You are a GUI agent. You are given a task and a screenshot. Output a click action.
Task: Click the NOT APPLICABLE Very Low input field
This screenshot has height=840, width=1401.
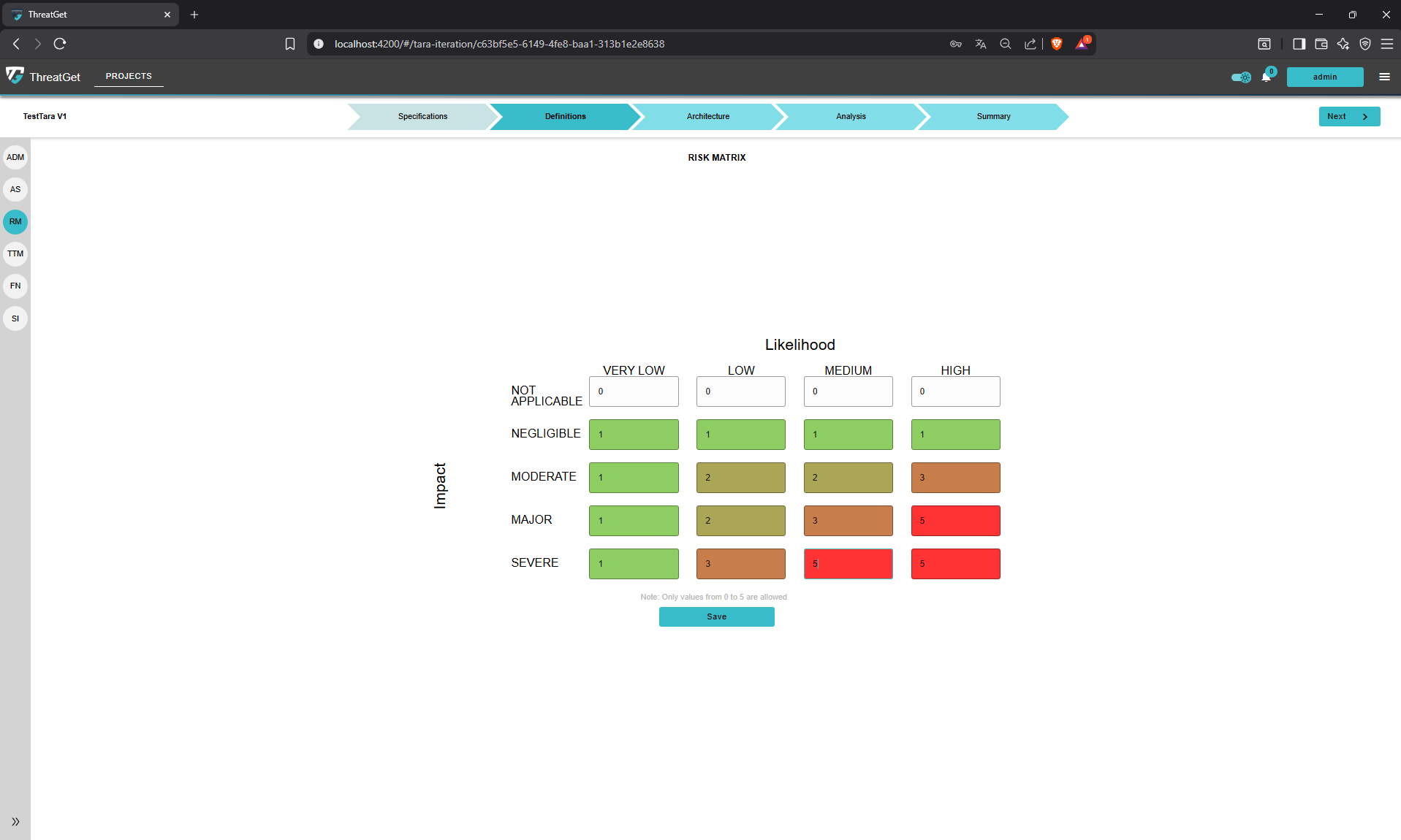(x=633, y=392)
